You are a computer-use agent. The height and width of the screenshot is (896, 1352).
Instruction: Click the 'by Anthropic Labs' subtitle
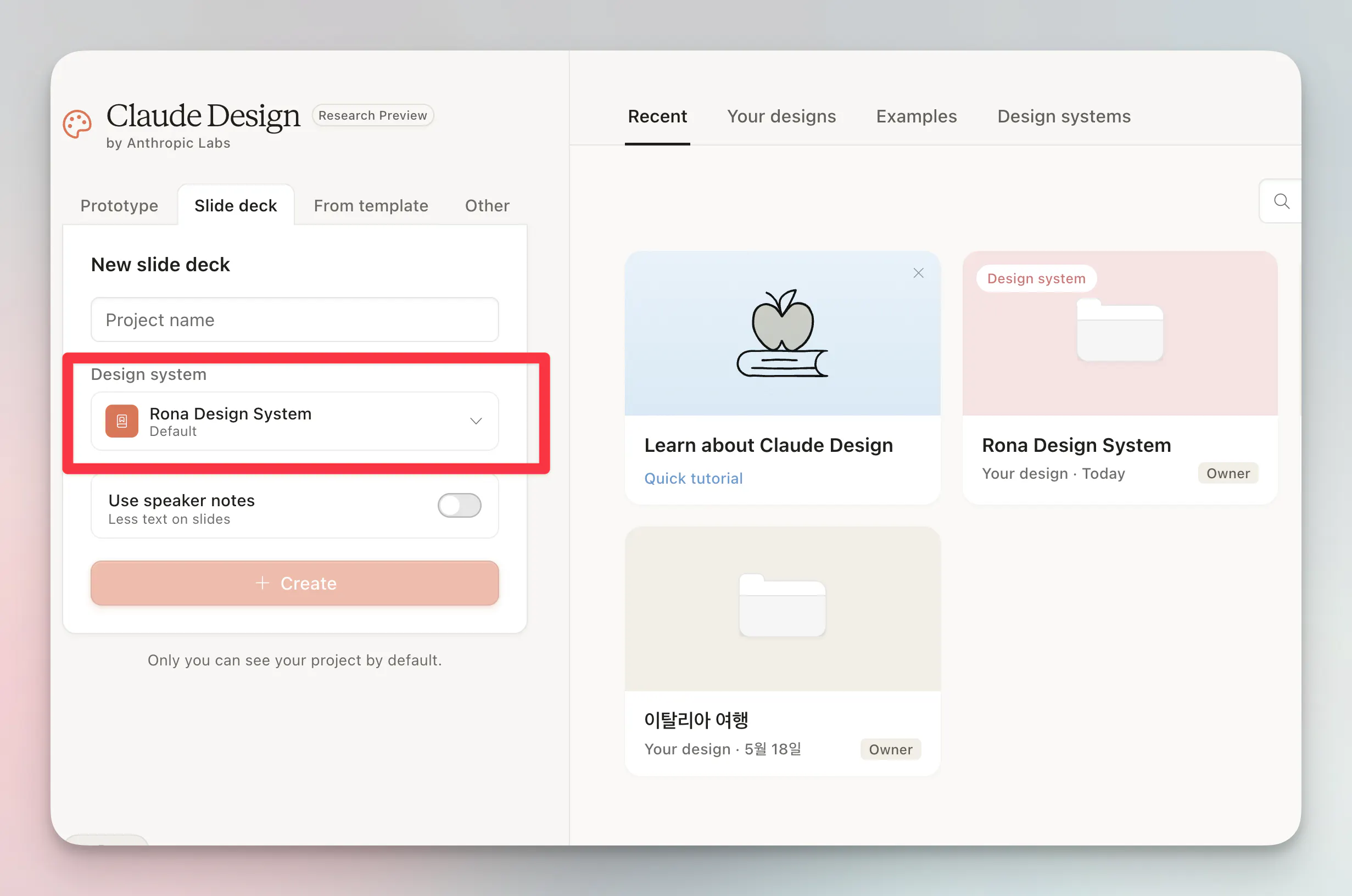pyautogui.click(x=168, y=143)
